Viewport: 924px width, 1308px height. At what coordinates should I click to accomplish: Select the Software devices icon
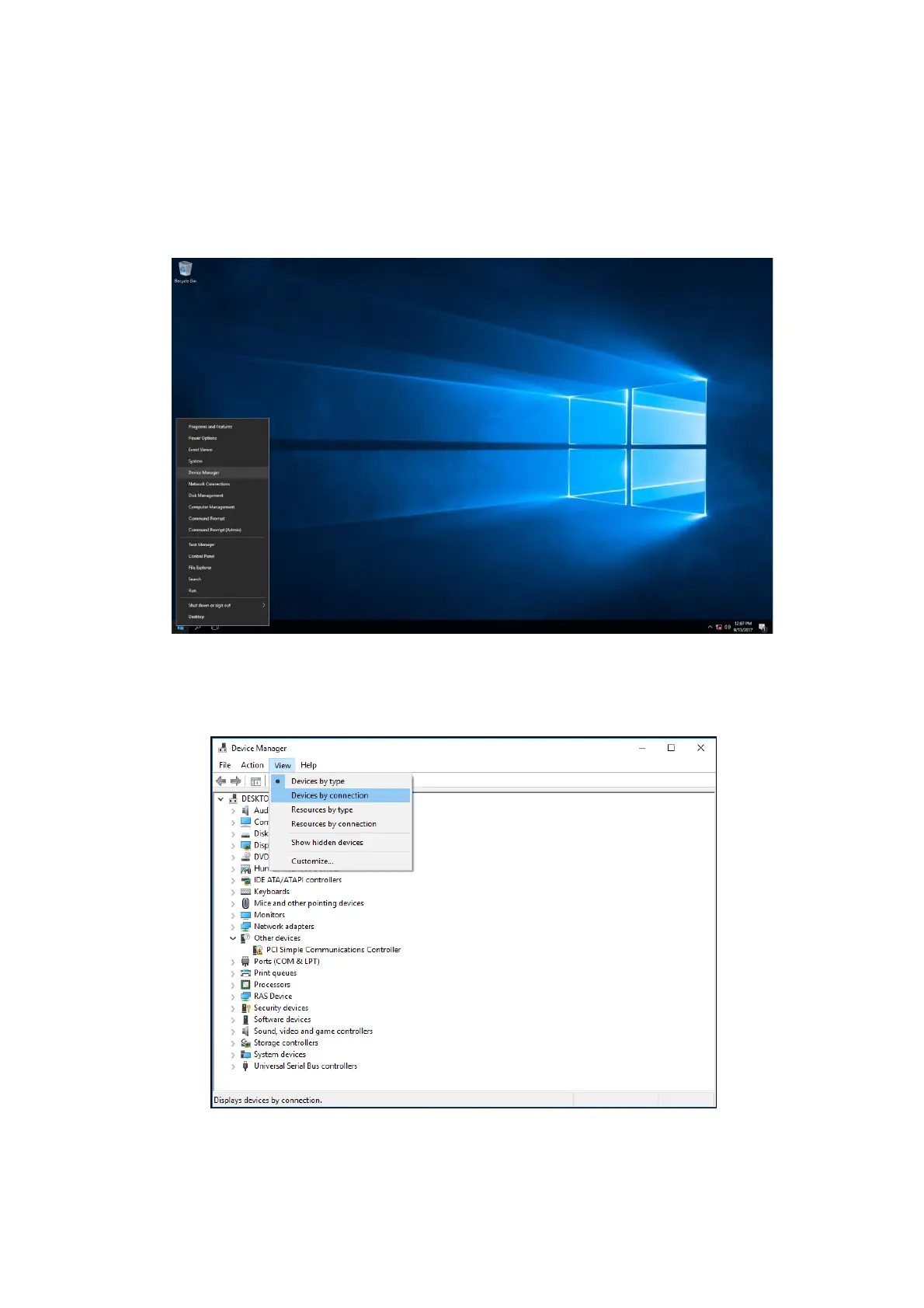245,1020
